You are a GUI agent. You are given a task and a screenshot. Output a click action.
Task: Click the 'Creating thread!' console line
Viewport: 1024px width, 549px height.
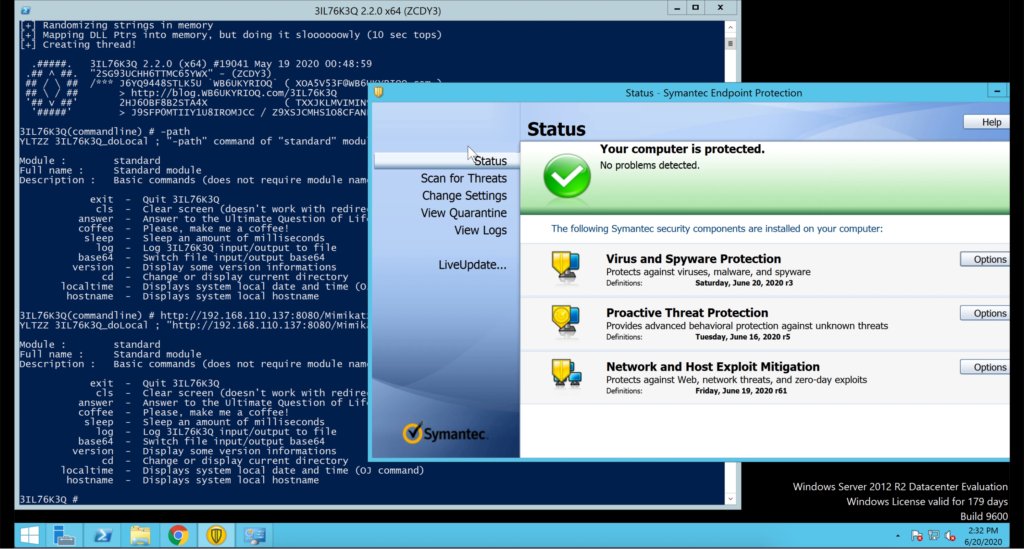78,44
